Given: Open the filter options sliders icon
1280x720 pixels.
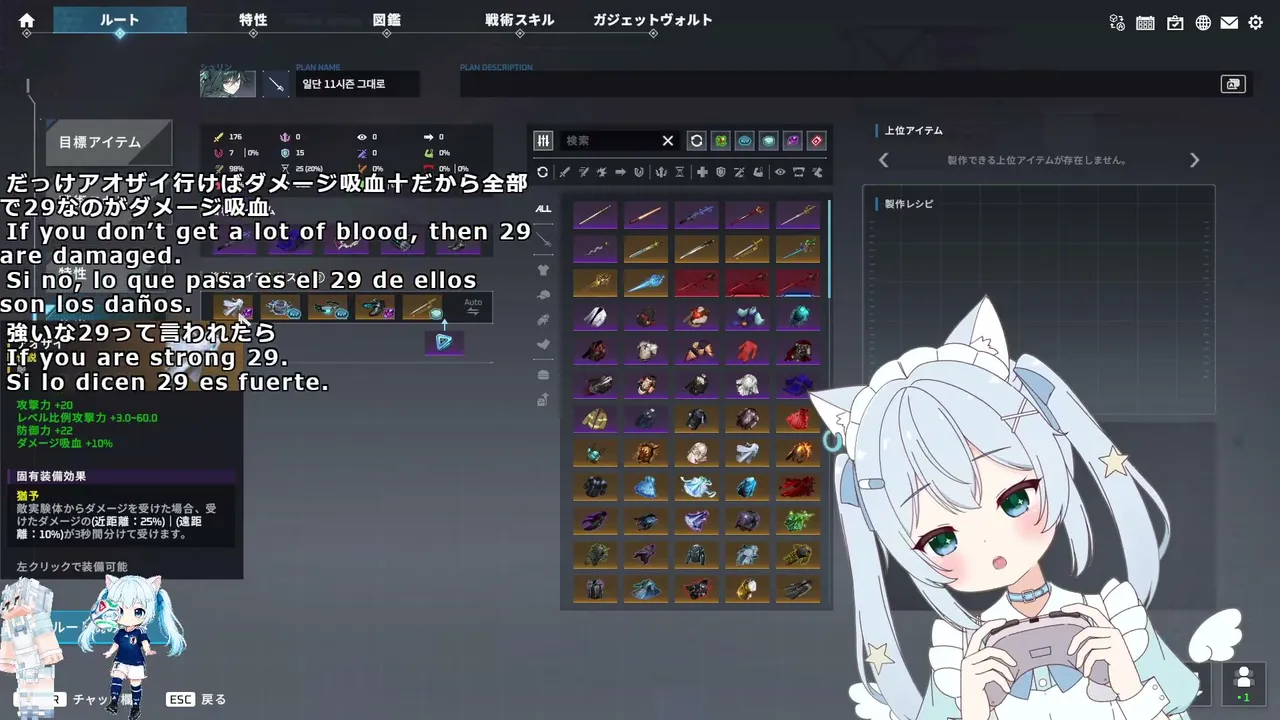Looking at the screenshot, I should coord(543,141).
